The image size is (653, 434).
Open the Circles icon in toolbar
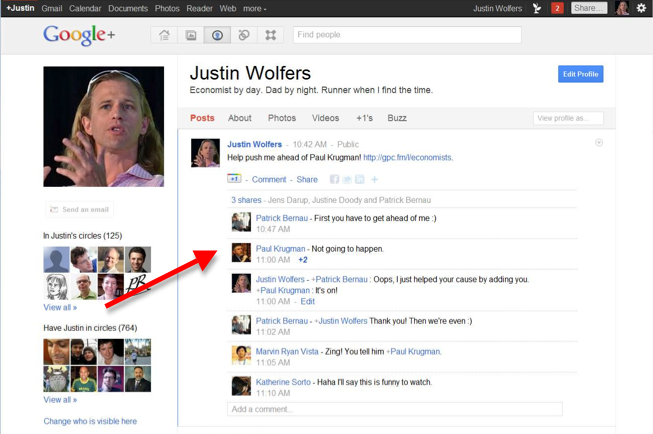point(244,35)
